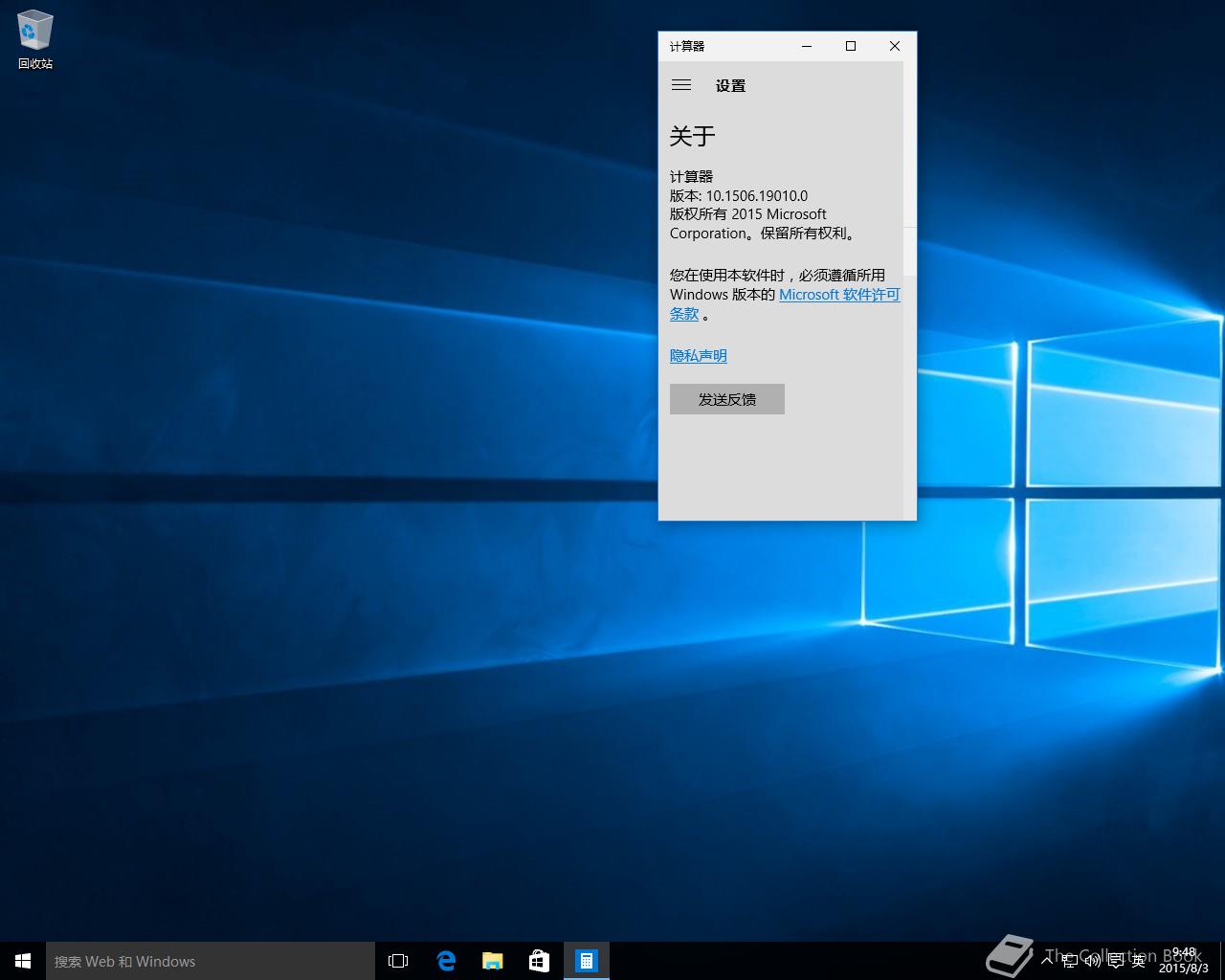Open the taskbar clock showing 9:48
Screen dimensions: 1225x980
click(x=1184, y=960)
